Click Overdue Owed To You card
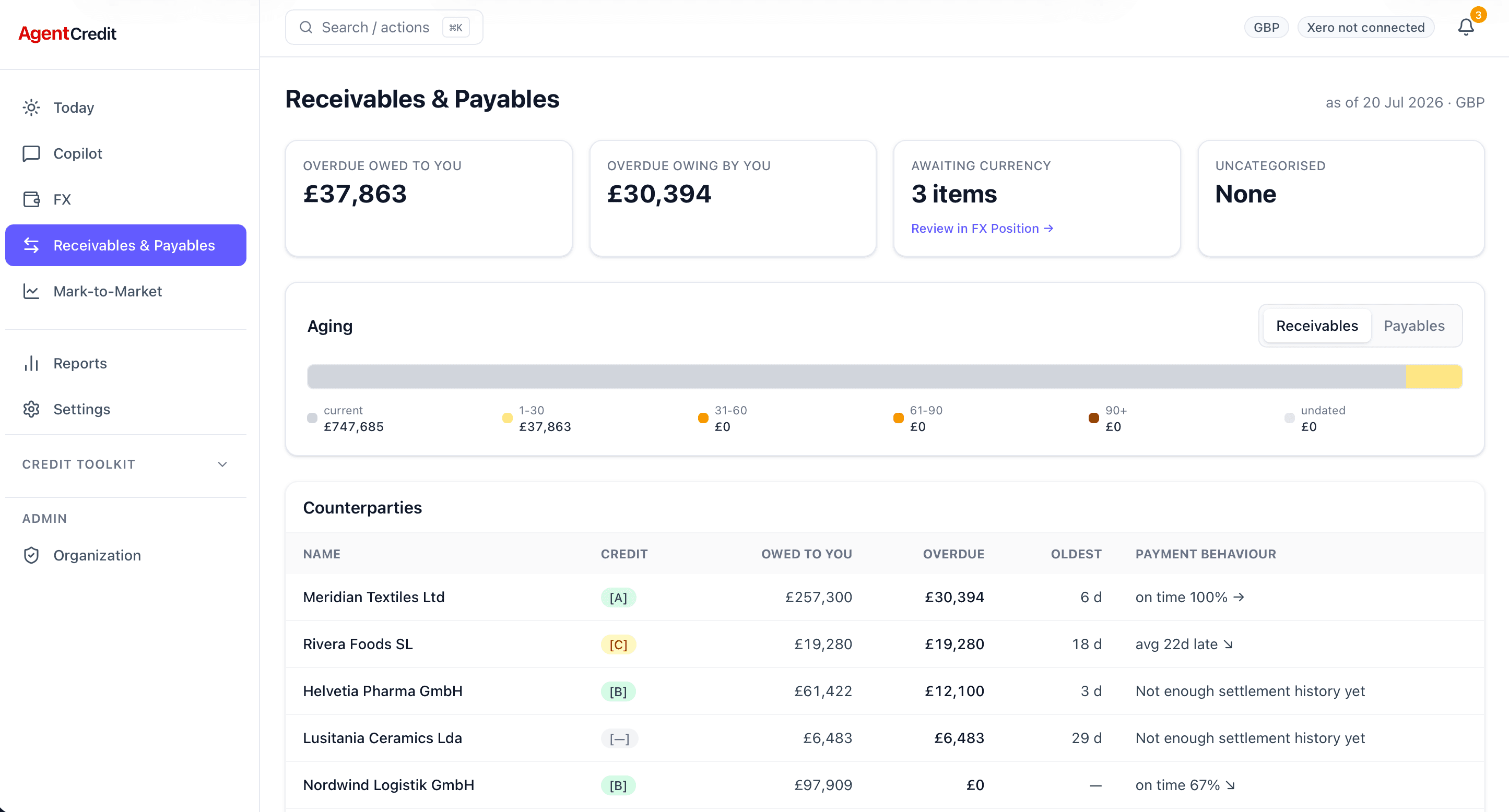The width and height of the screenshot is (1509, 812). pyautogui.click(x=429, y=198)
